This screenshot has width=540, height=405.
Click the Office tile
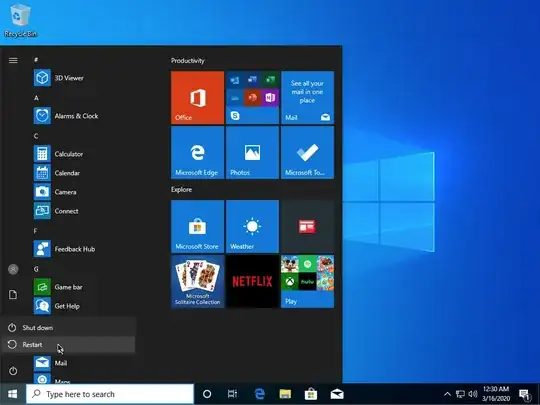click(x=197, y=97)
